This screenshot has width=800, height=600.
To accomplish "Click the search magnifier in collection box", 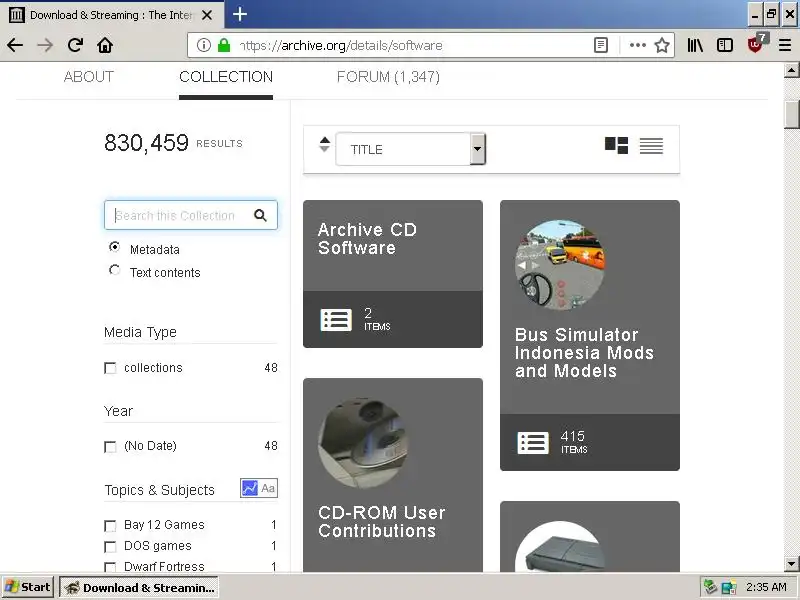I will coord(260,215).
